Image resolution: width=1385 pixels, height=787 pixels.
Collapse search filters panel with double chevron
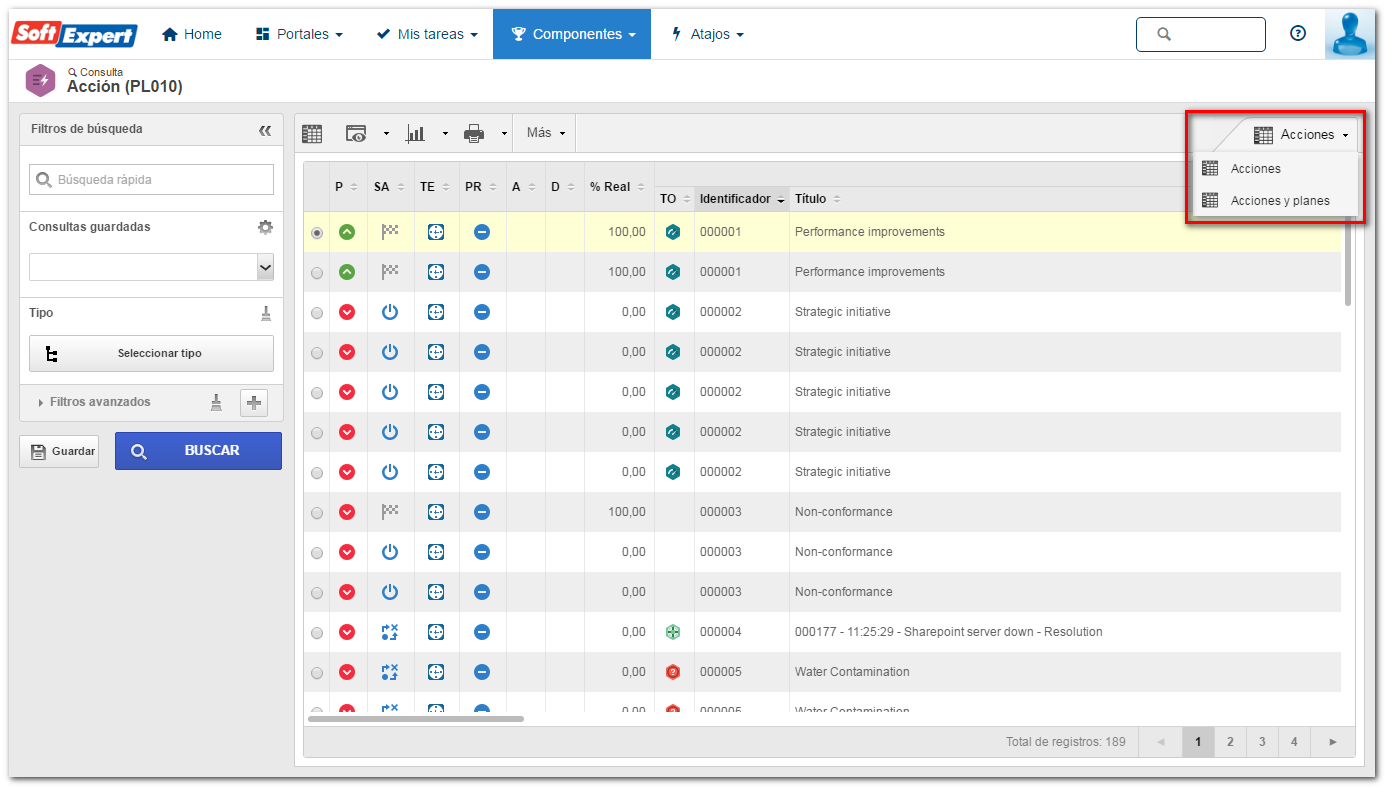(265, 130)
